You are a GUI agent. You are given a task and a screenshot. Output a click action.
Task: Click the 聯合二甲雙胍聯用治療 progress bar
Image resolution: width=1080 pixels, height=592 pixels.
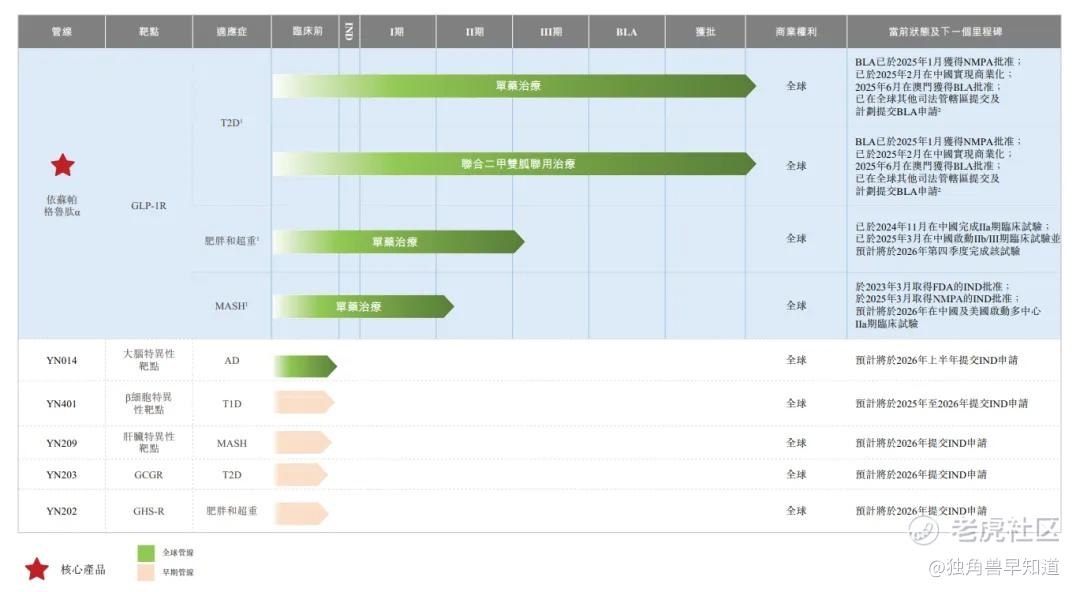click(x=514, y=164)
